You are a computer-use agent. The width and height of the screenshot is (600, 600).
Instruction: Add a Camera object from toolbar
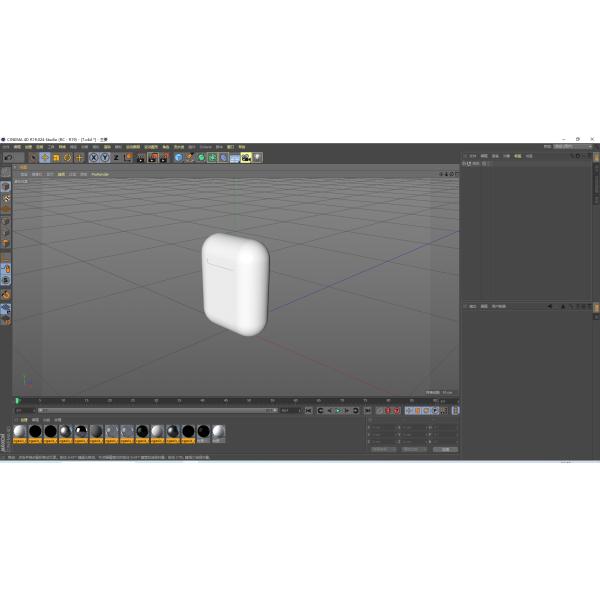pos(246,158)
